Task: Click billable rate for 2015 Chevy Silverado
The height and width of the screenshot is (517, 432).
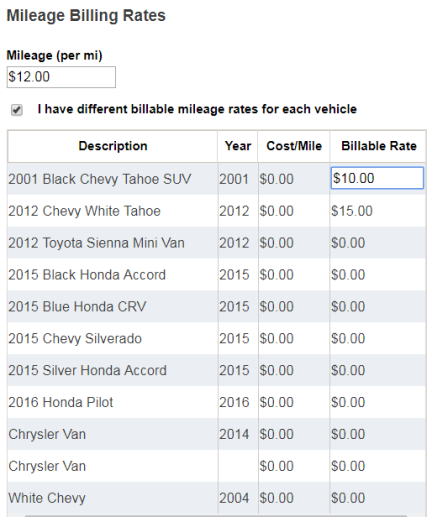Action: tap(348, 338)
